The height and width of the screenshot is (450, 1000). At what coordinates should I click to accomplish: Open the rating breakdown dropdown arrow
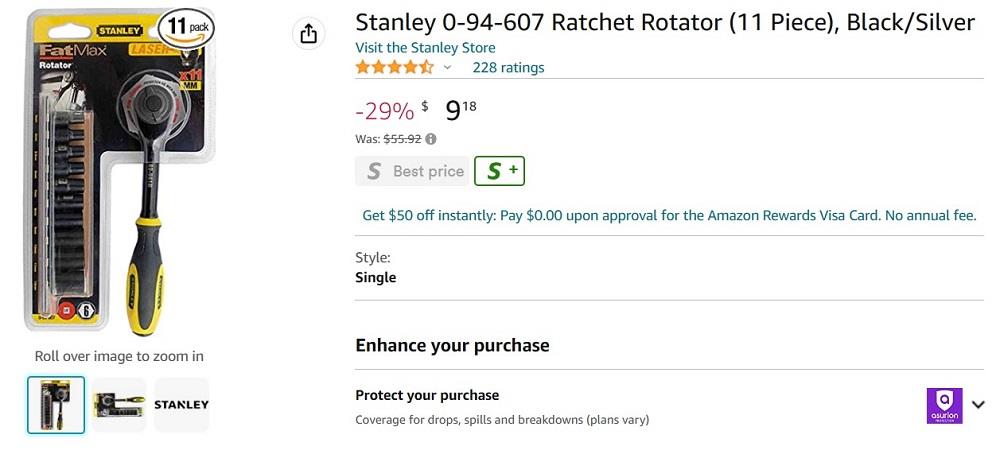tap(447, 68)
